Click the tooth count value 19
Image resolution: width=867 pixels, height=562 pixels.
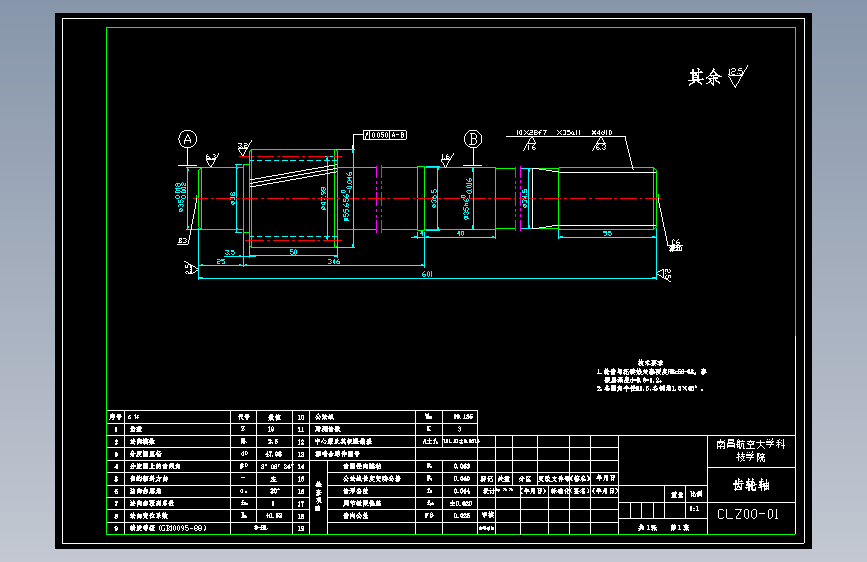pos(271,429)
